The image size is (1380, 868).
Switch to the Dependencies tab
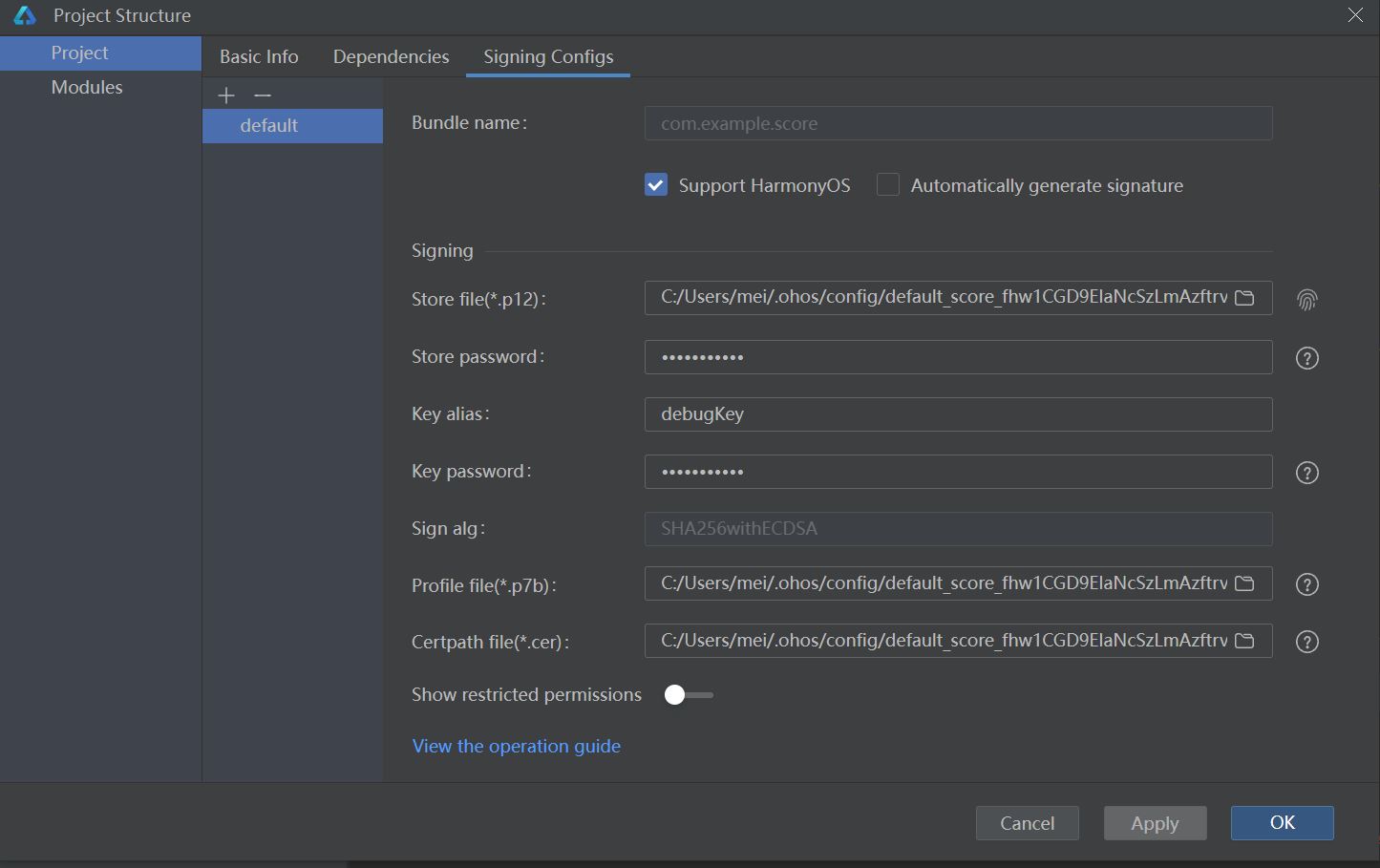392,57
